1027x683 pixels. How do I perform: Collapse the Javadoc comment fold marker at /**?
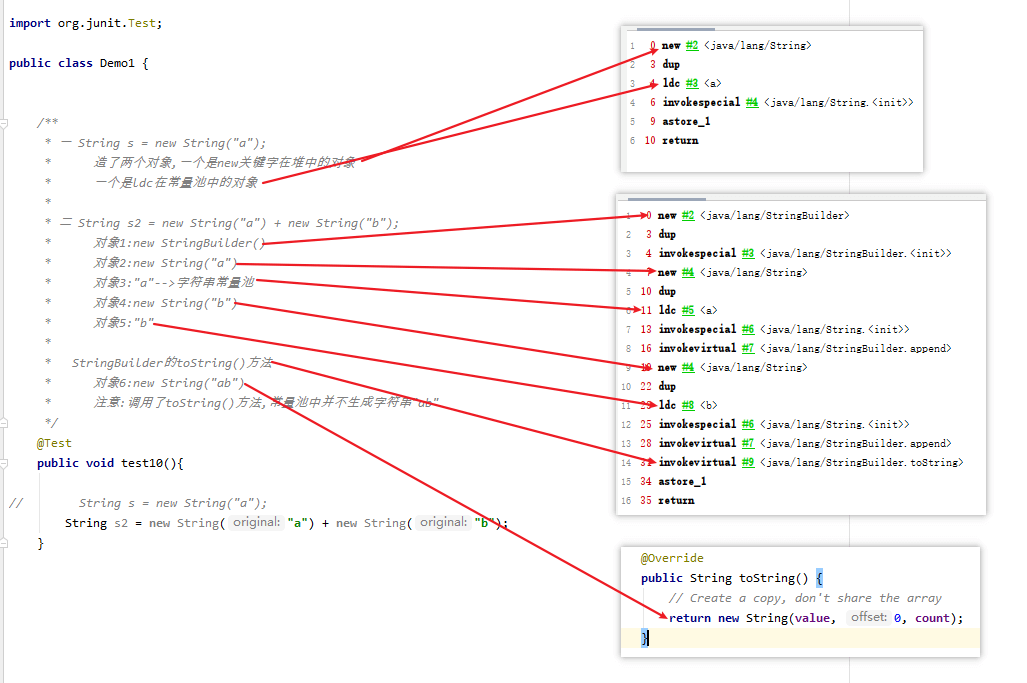(x=4, y=123)
